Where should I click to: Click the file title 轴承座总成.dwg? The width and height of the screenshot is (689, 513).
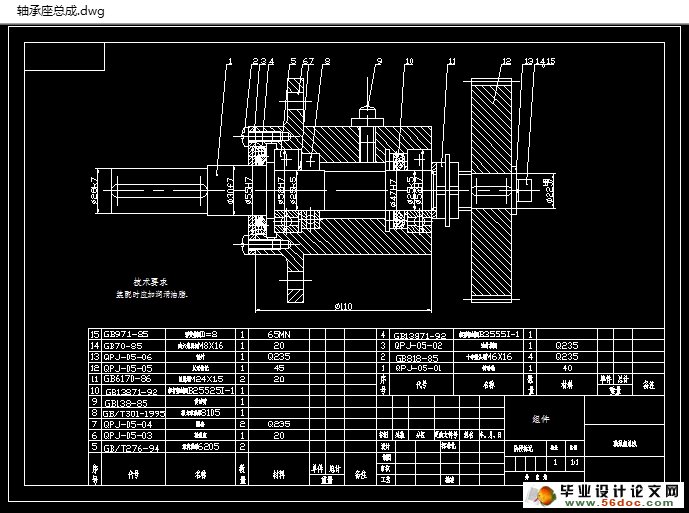coord(61,11)
